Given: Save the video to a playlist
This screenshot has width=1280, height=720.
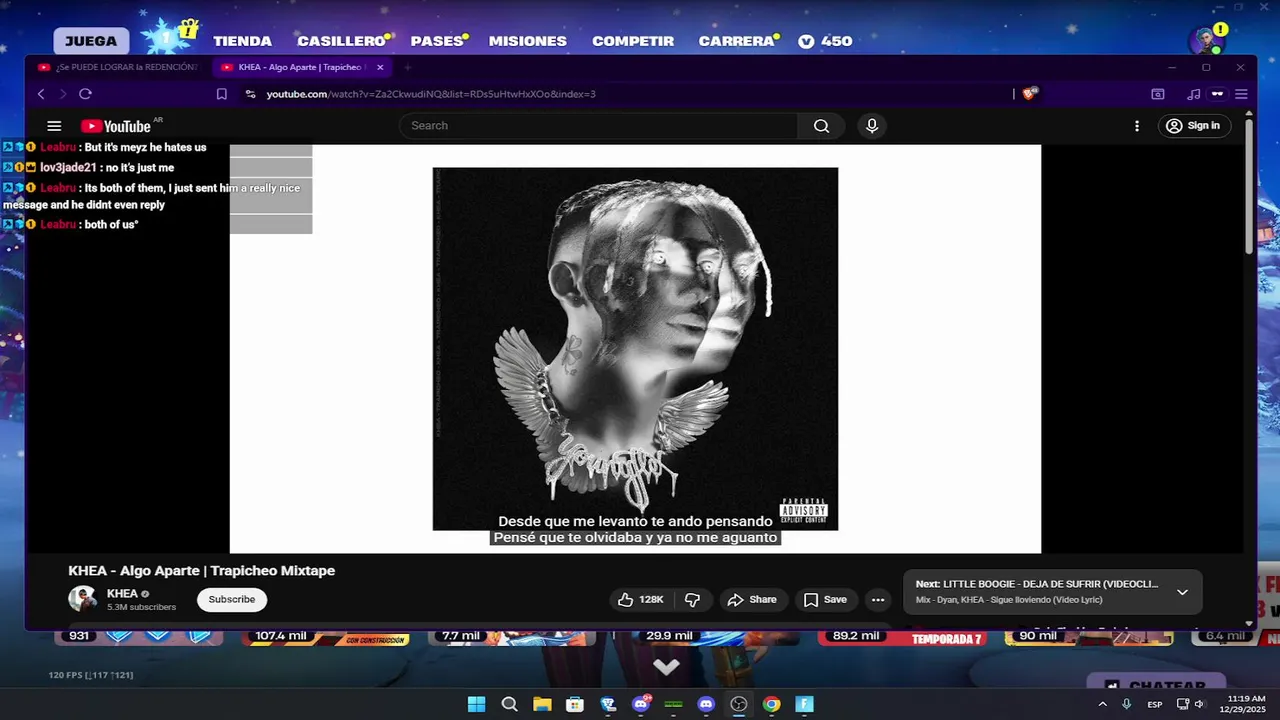Looking at the screenshot, I should 825,599.
